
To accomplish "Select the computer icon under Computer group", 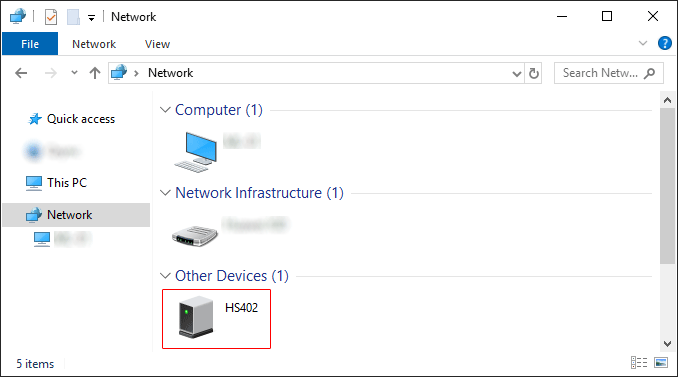I will (195, 152).
